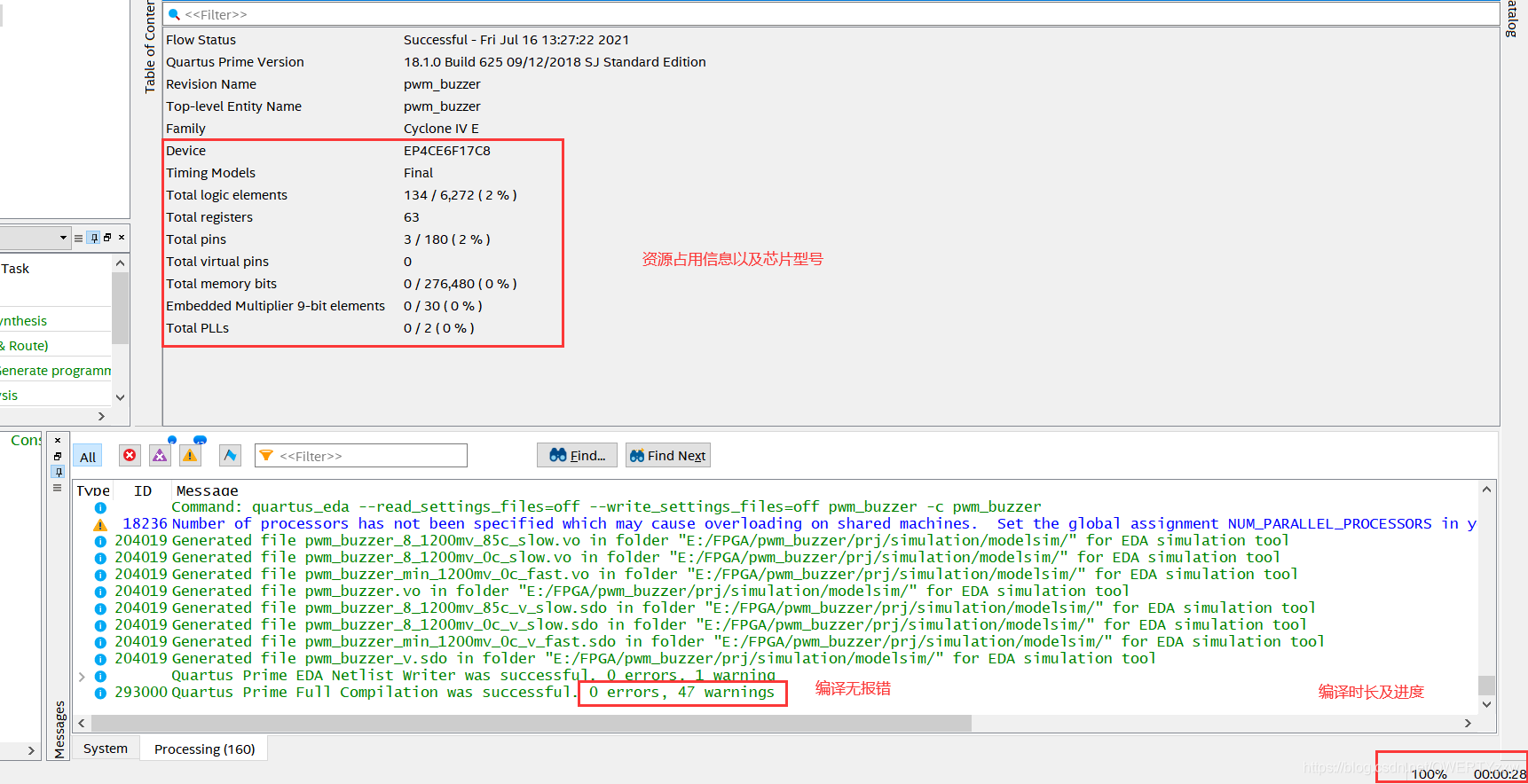Click info icon for pwm_buzzer_8_1200mv_0c_slow.vo message
This screenshot has width=1528, height=784.
(100, 558)
